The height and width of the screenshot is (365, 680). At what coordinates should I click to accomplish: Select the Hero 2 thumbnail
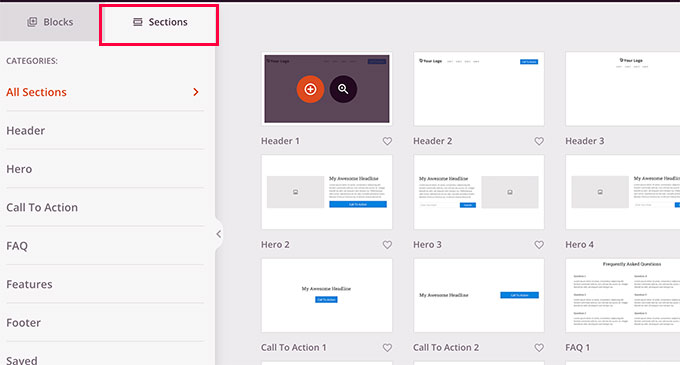click(x=327, y=192)
